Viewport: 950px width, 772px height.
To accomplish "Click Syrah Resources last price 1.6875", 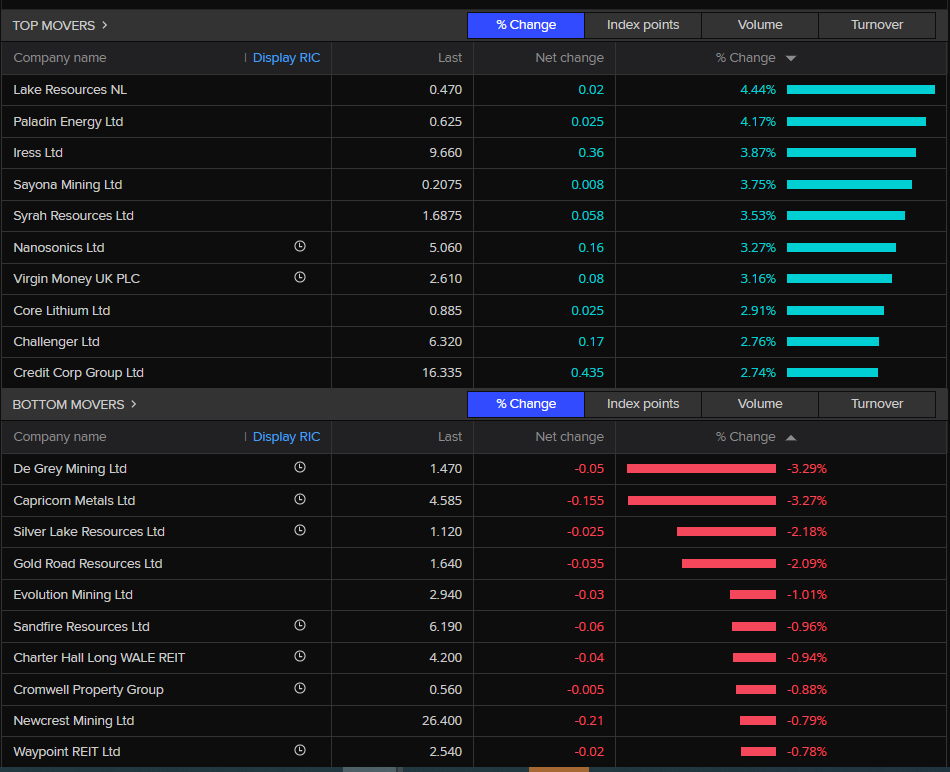I will click(442, 216).
